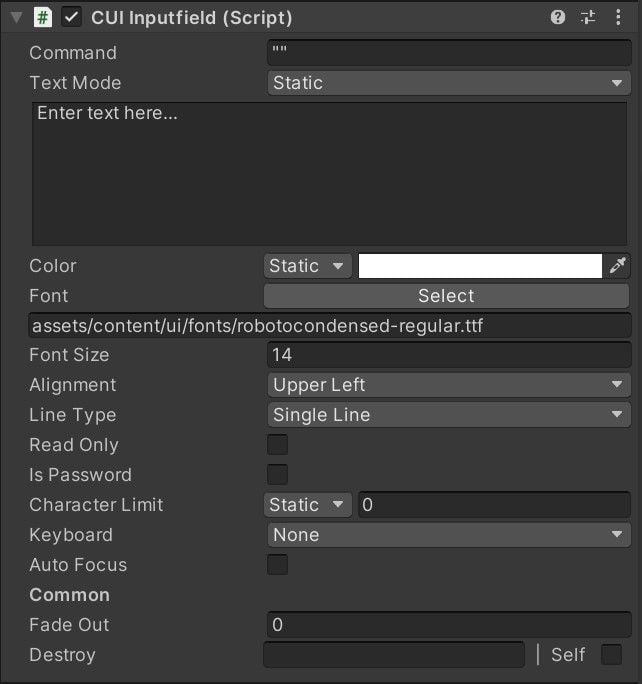Image resolution: width=642 pixels, height=684 pixels.
Task: Open the Line Type dropdown
Action: point(449,415)
